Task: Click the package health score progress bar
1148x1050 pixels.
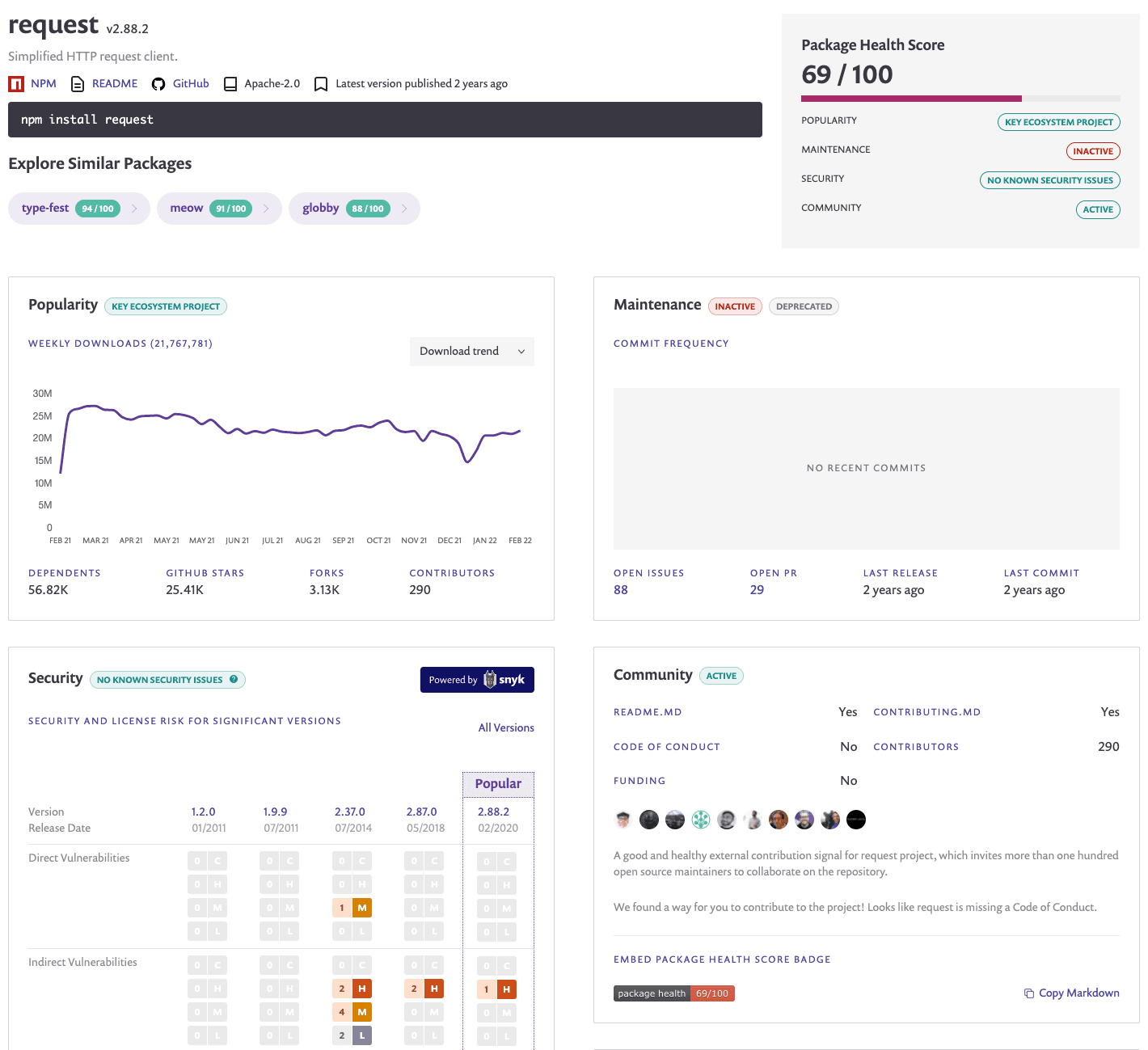Action: 960,99
